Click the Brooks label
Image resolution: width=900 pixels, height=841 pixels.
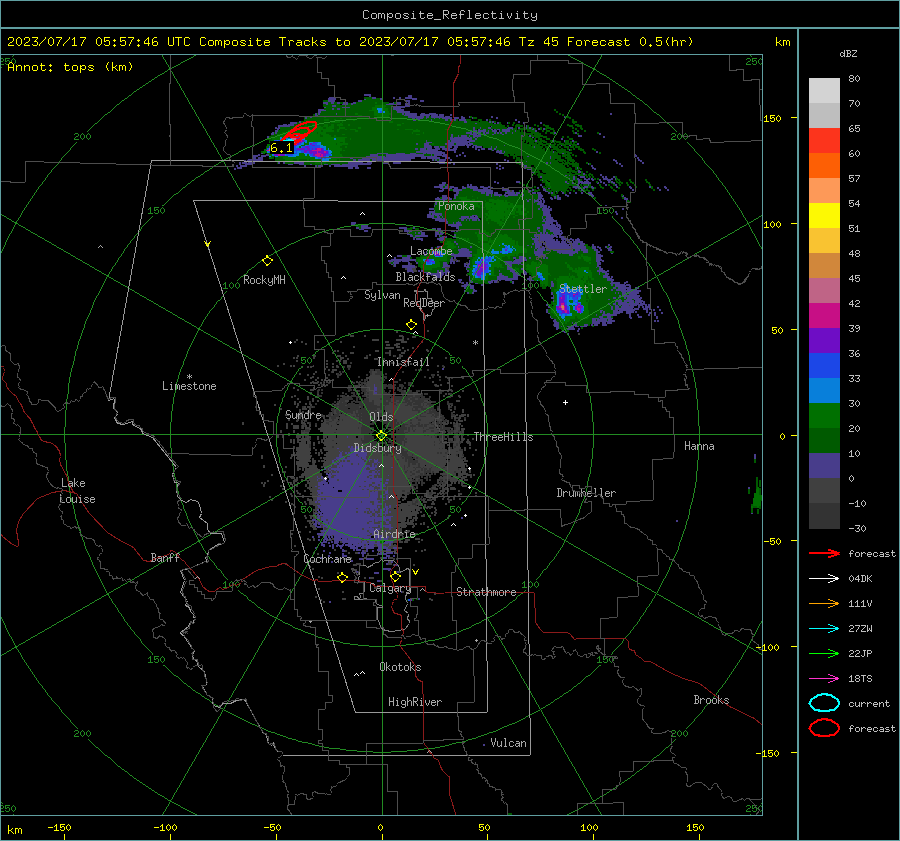[x=711, y=700]
